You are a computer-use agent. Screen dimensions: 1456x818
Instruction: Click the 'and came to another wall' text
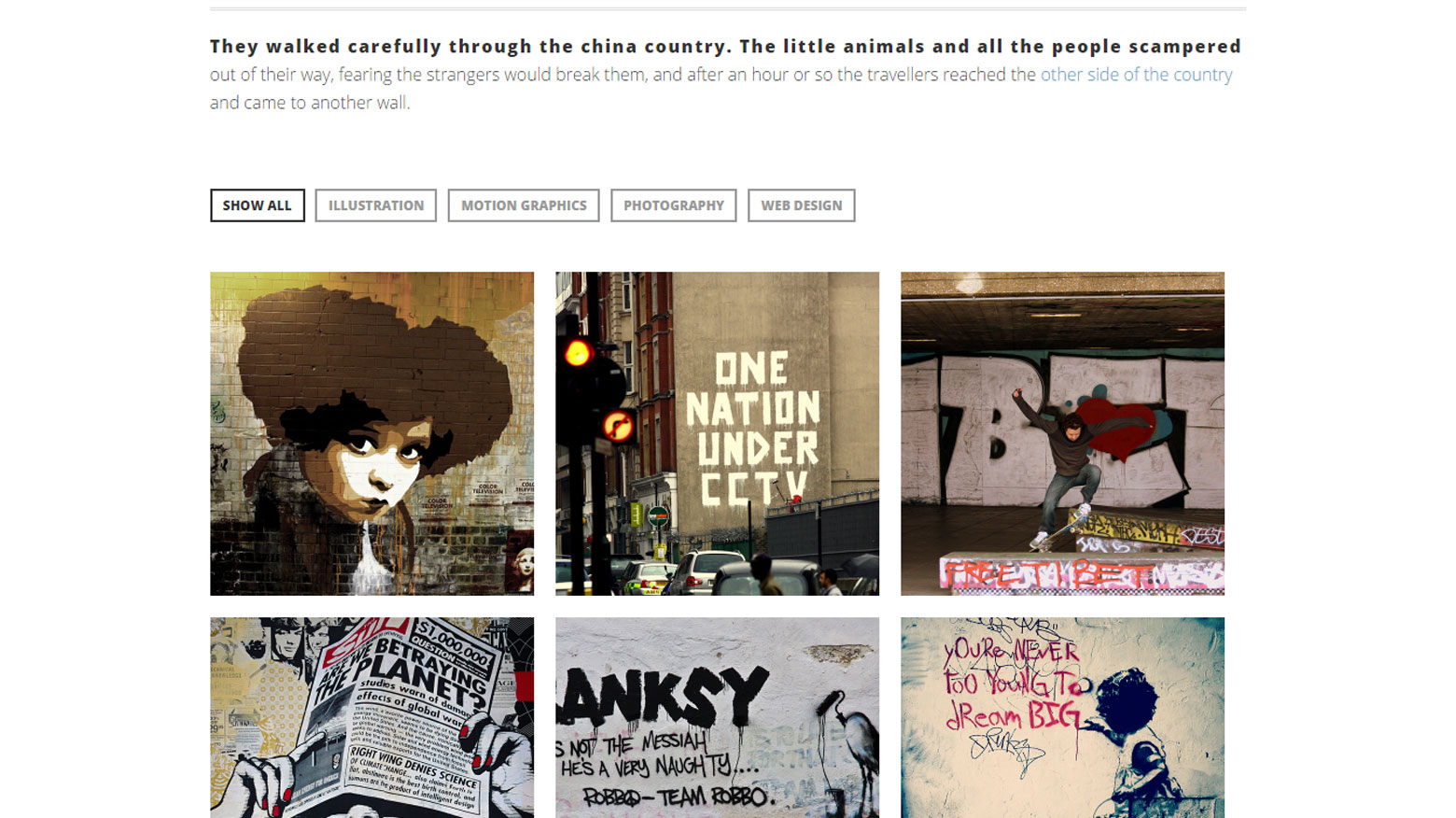point(310,103)
